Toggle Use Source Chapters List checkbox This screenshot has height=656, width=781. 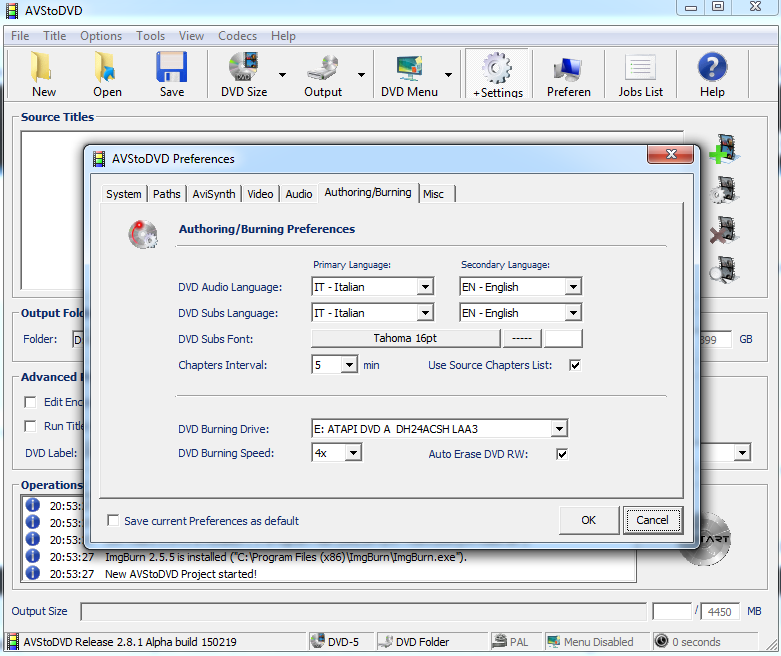[575, 365]
